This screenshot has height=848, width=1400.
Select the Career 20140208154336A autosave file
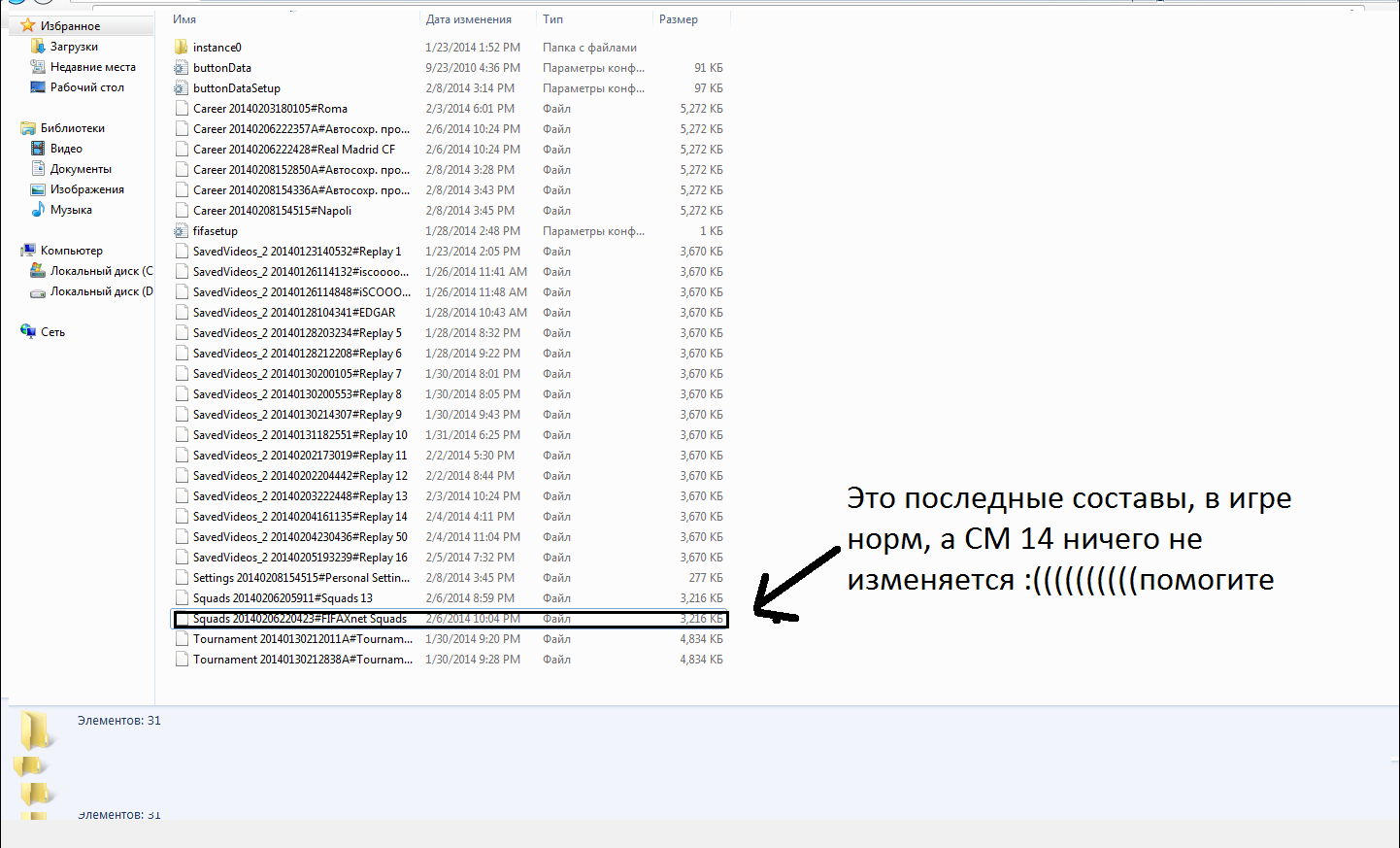pyautogui.click(x=301, y=189)
